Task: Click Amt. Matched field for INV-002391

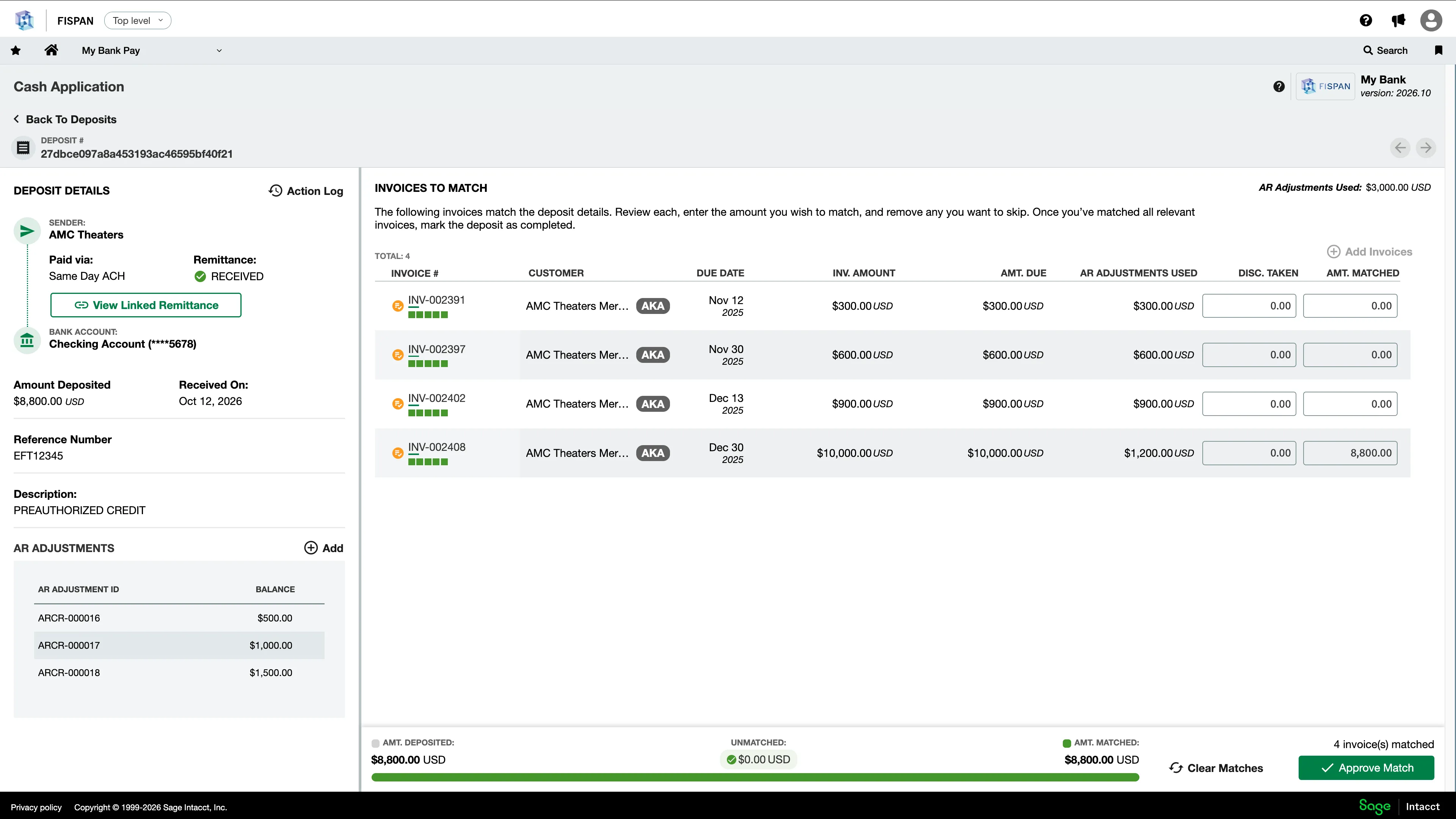Action: 1350,306
